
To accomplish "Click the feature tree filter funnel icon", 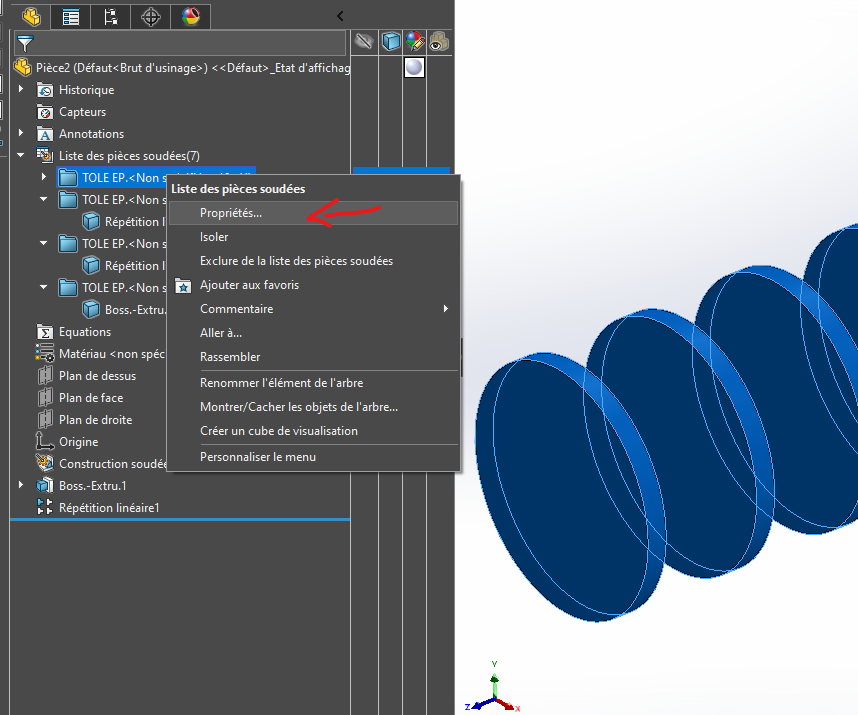I will (x=25, y=43).
